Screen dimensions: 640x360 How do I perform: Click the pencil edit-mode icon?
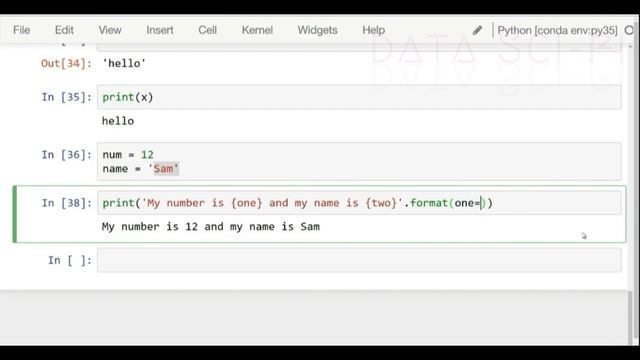click(478, 30)
